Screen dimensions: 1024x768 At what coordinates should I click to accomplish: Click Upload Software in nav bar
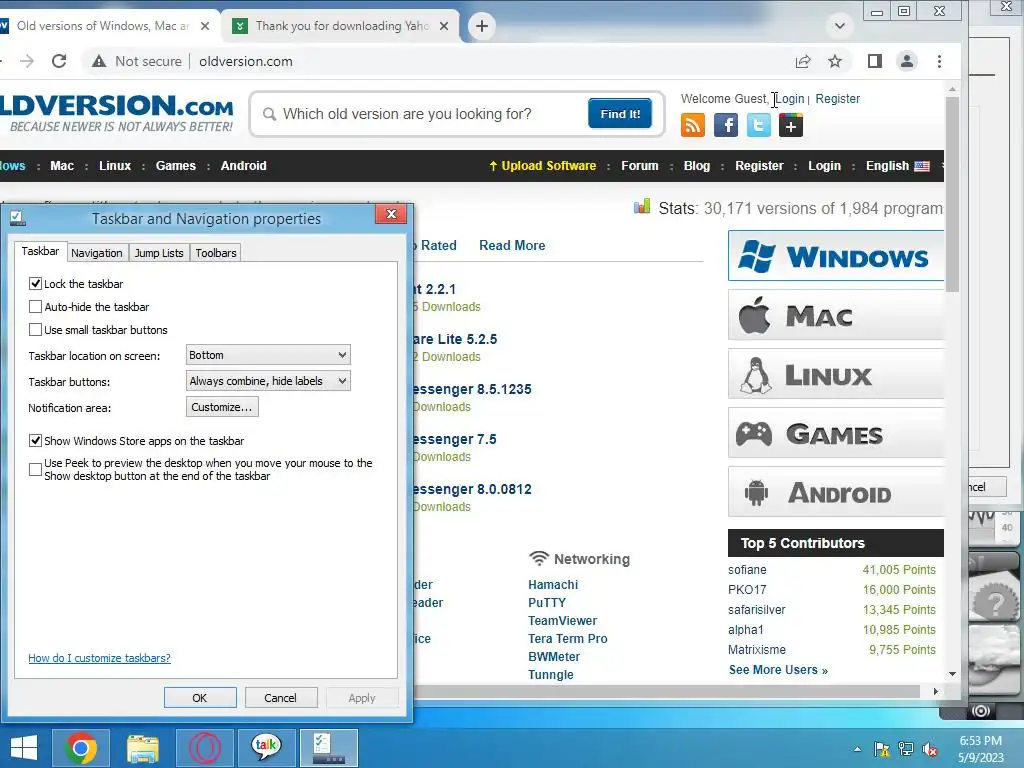point(543,166)
